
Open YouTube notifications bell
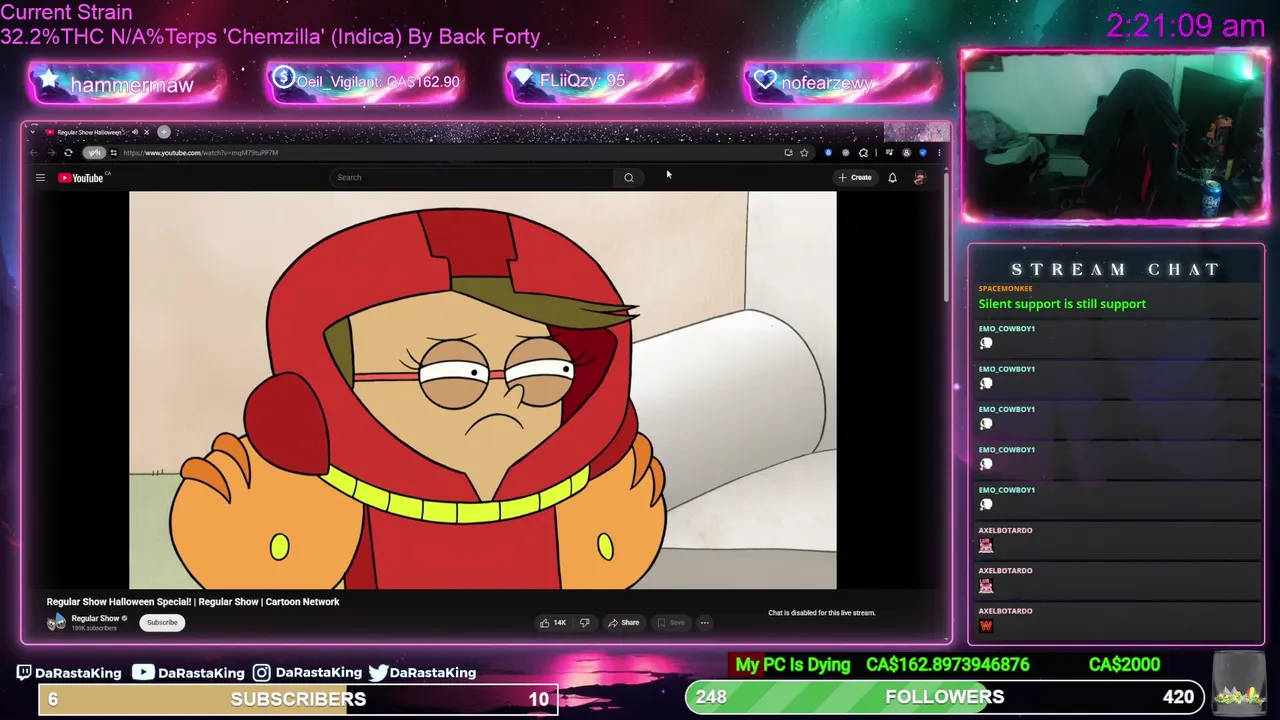(x=892, y=178)
